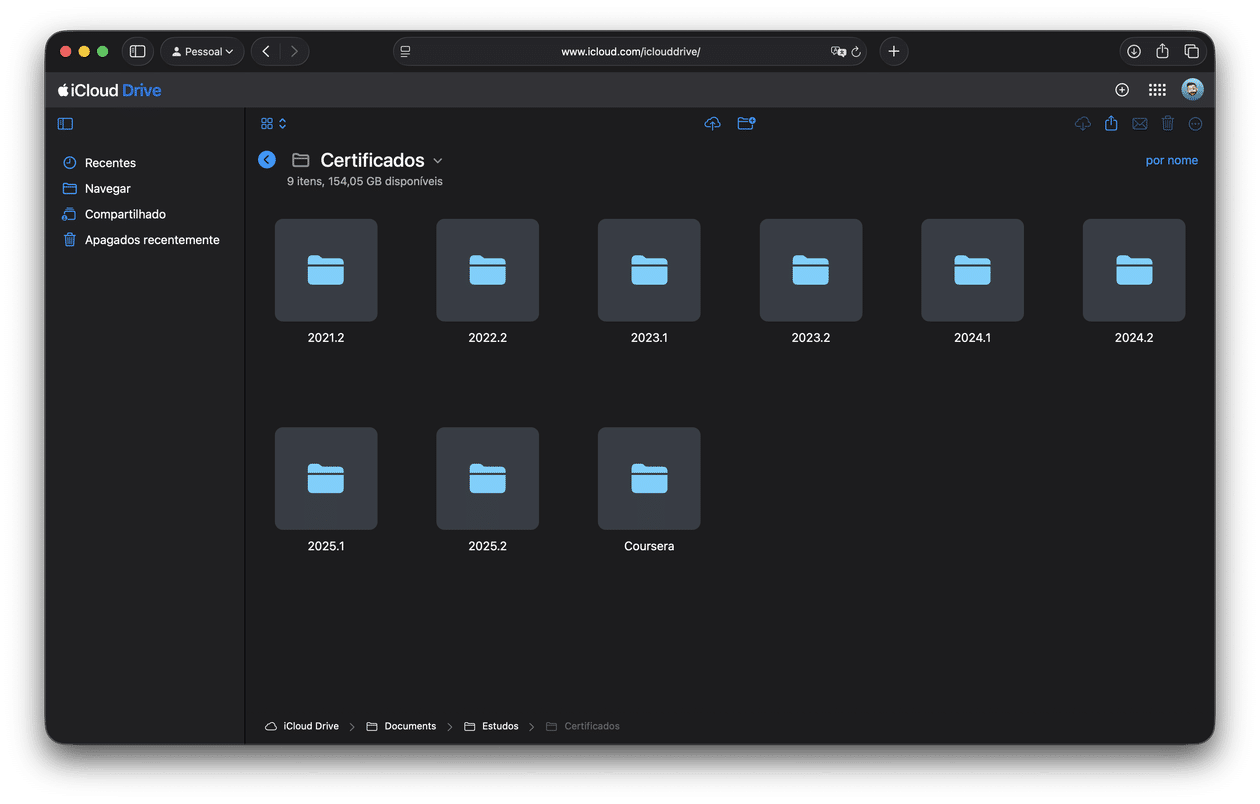Navigate to Documents in the breadcrumb
This screenshot has width=1260, height=804.
point(410,726)
